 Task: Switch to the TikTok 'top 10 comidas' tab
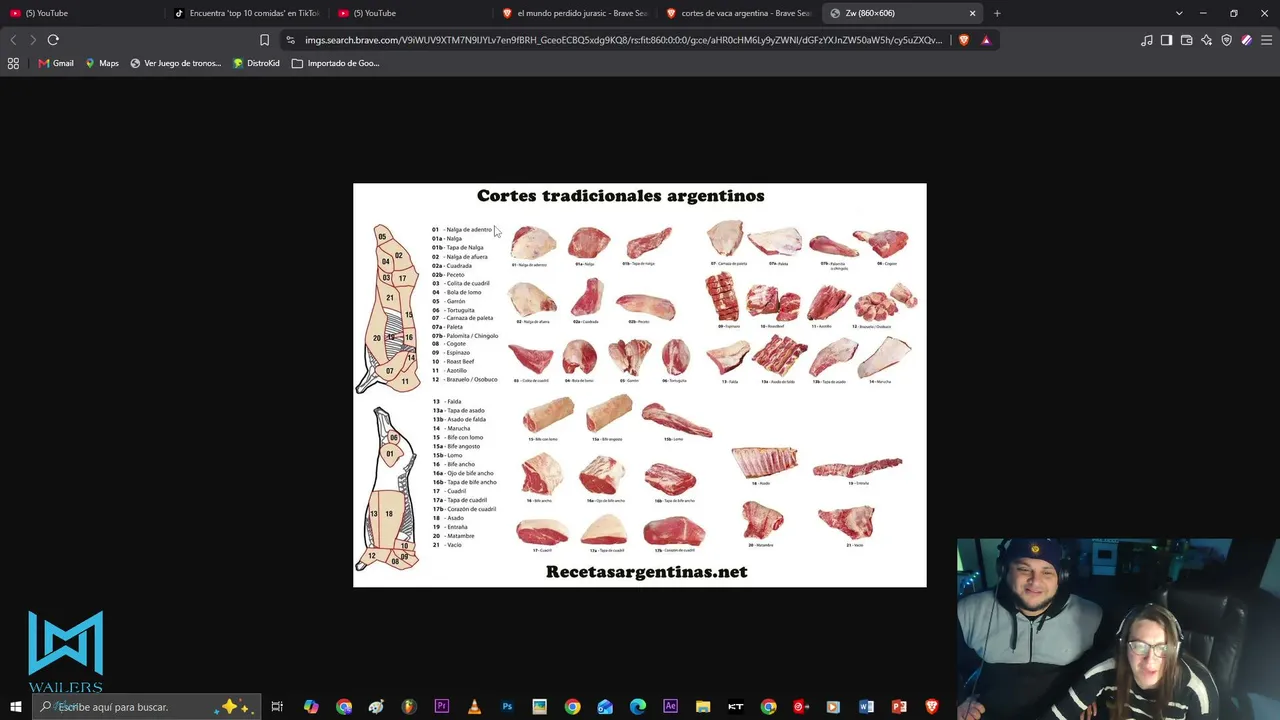[246, 13]
